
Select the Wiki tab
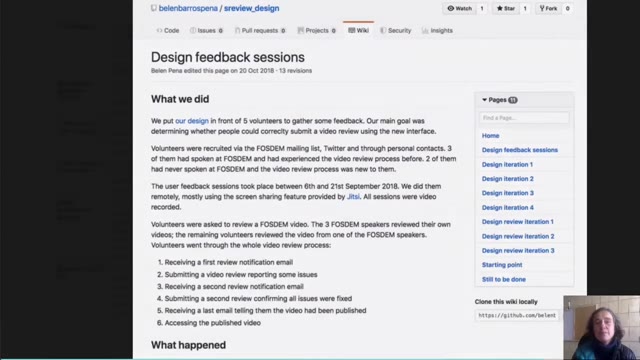point(358,31)
